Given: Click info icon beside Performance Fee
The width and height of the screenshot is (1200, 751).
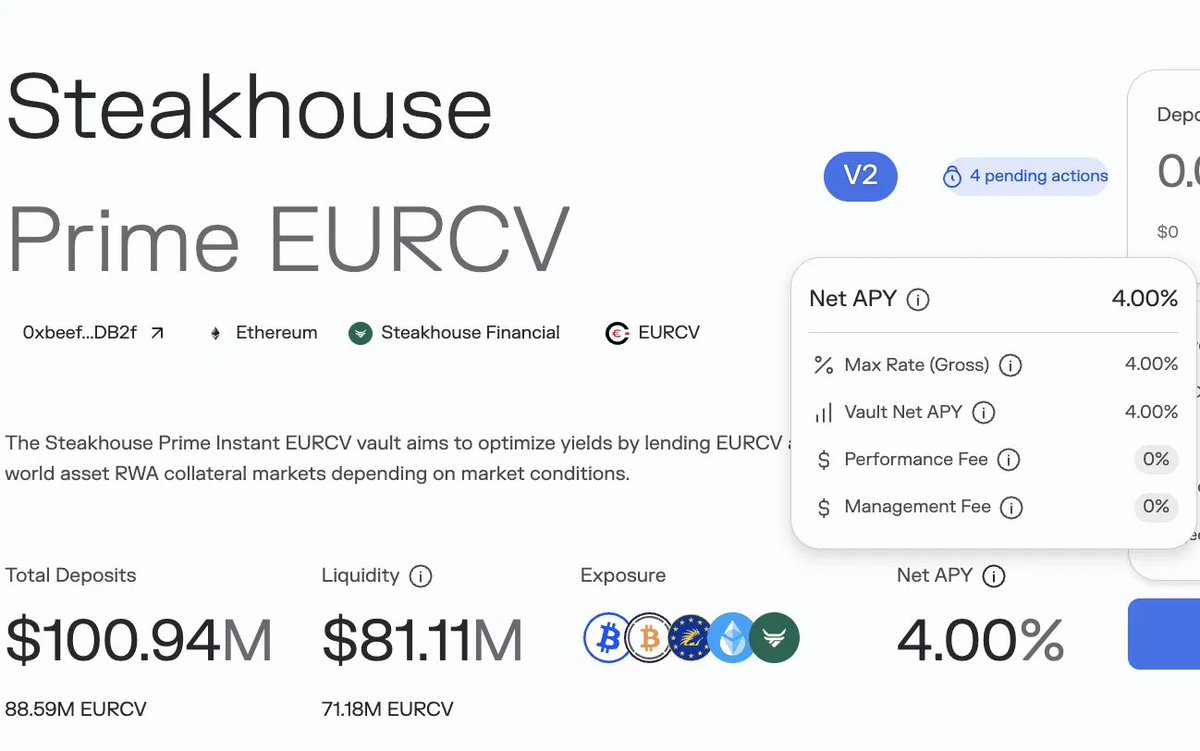Looking at the screenshot, I should tap(1009, 460).
